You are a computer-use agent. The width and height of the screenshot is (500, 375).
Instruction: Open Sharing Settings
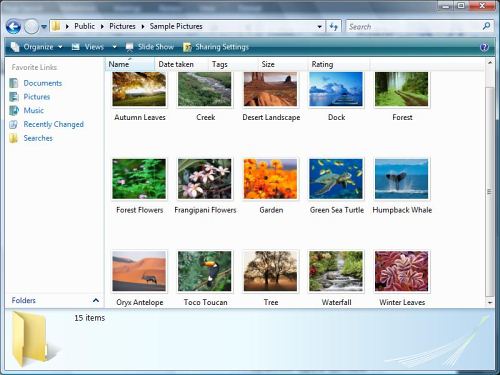pyautogui.click(x=216, y=47)
